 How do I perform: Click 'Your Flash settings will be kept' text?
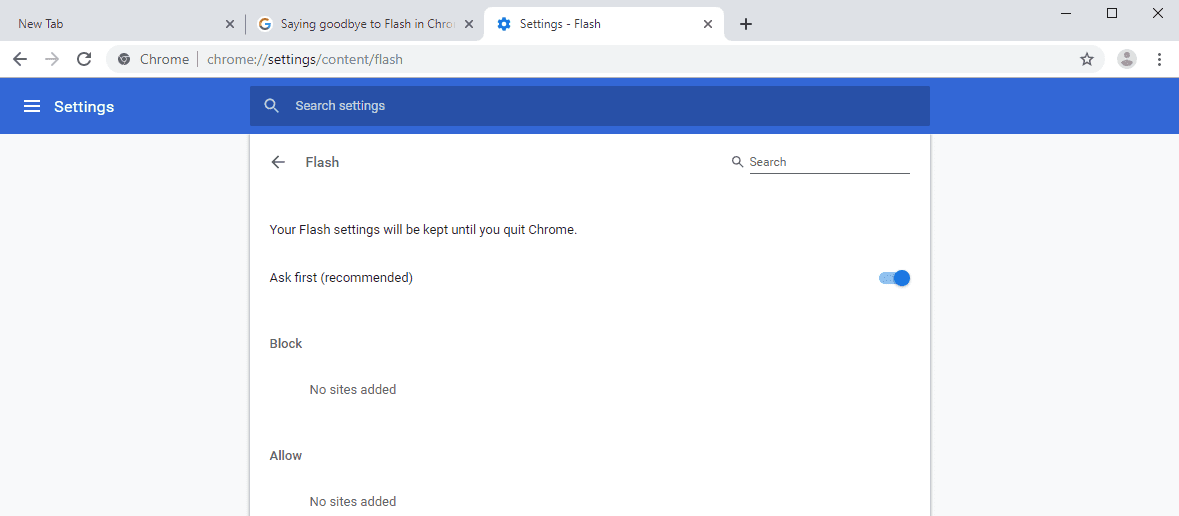point(423,230)
